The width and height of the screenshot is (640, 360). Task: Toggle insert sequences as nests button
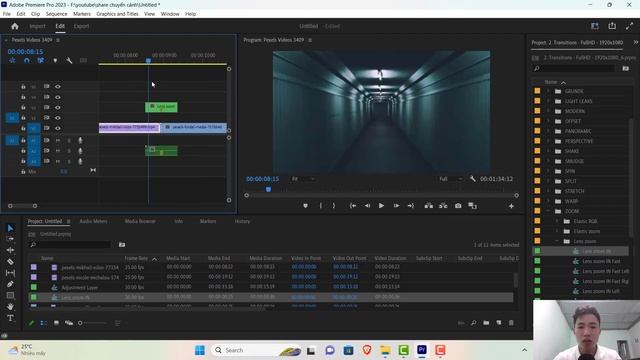(x=12, y=60)
